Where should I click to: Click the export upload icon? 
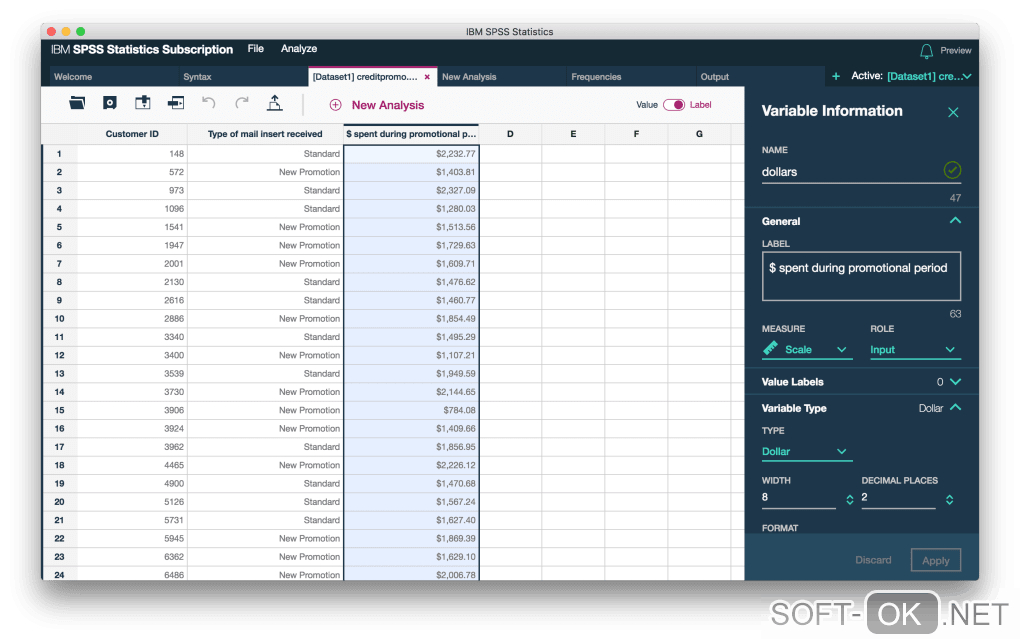click(275, 103)
